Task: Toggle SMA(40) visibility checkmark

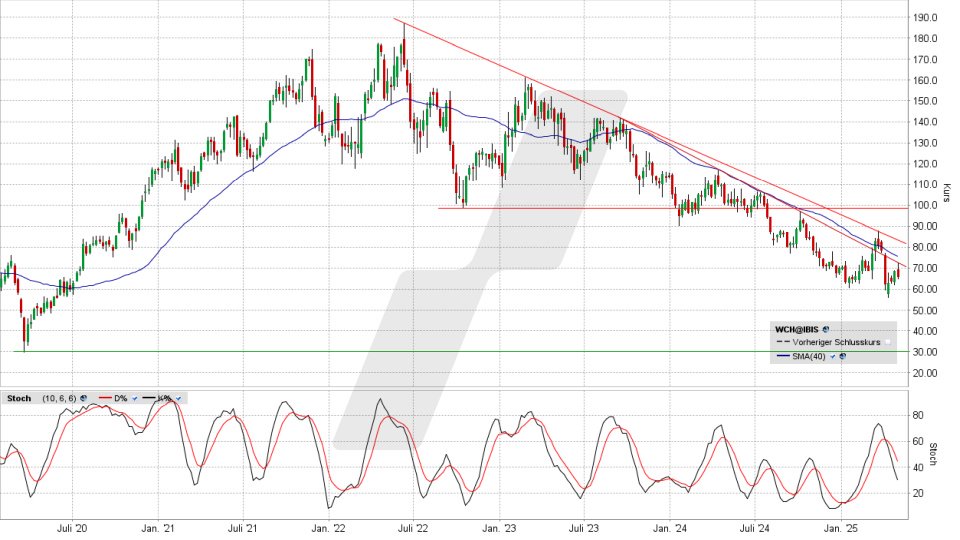Action: point(833,356)
